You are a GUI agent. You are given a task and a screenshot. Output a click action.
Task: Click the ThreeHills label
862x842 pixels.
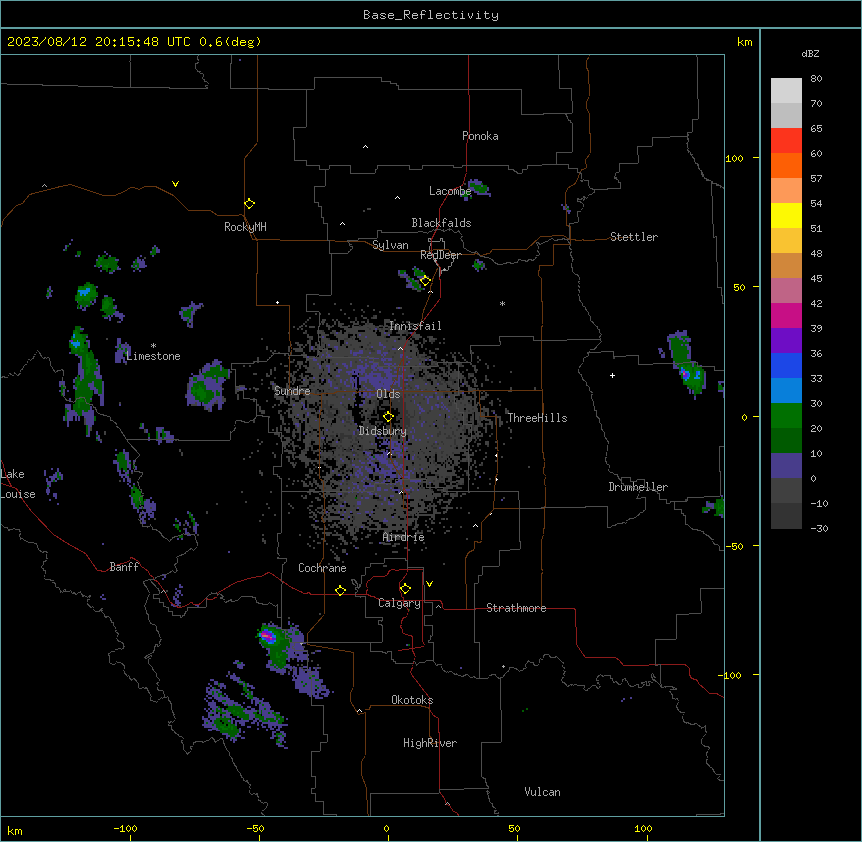point(537,418)
